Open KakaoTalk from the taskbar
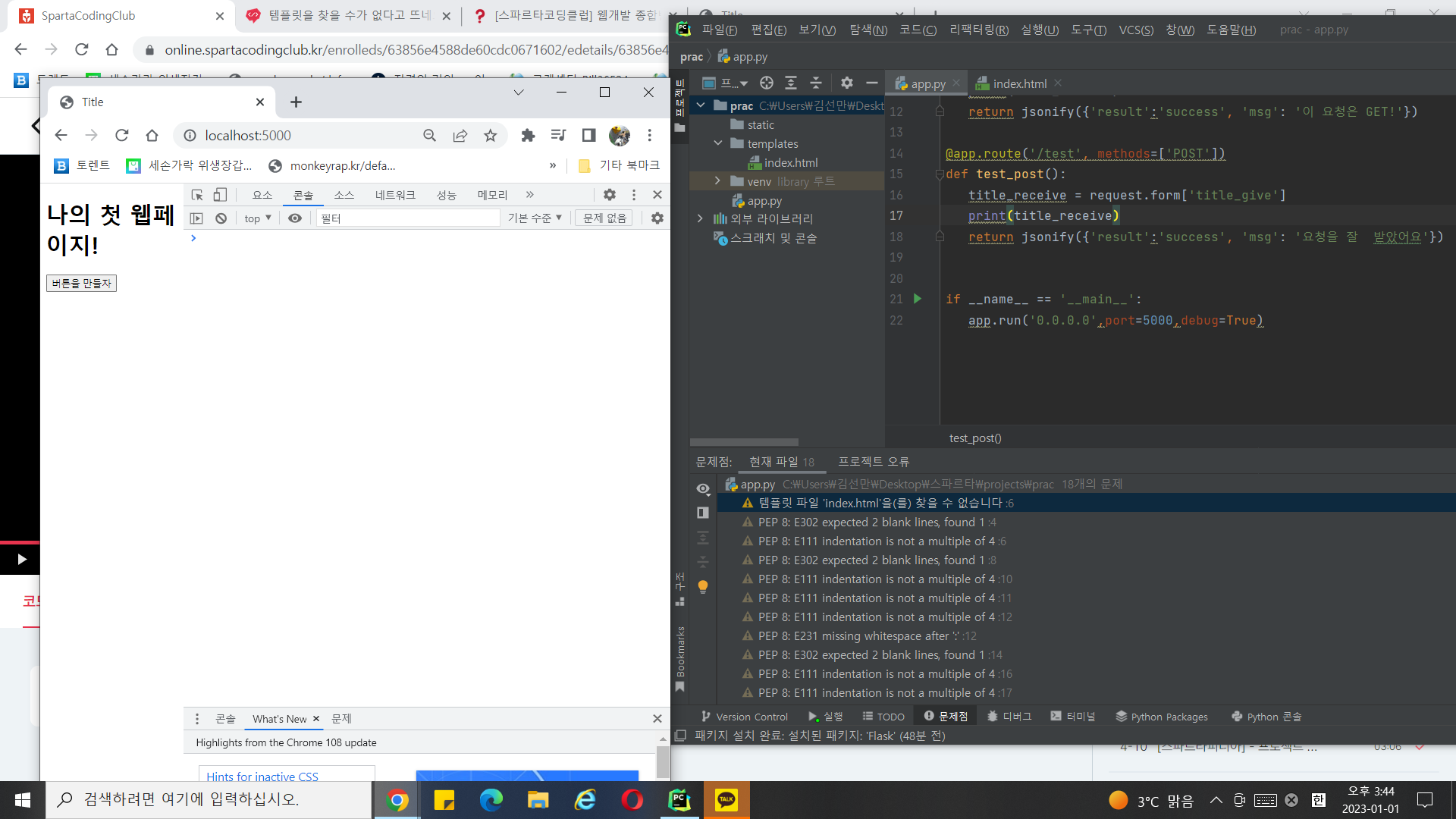1456x819 pixels. click(726, 800)
